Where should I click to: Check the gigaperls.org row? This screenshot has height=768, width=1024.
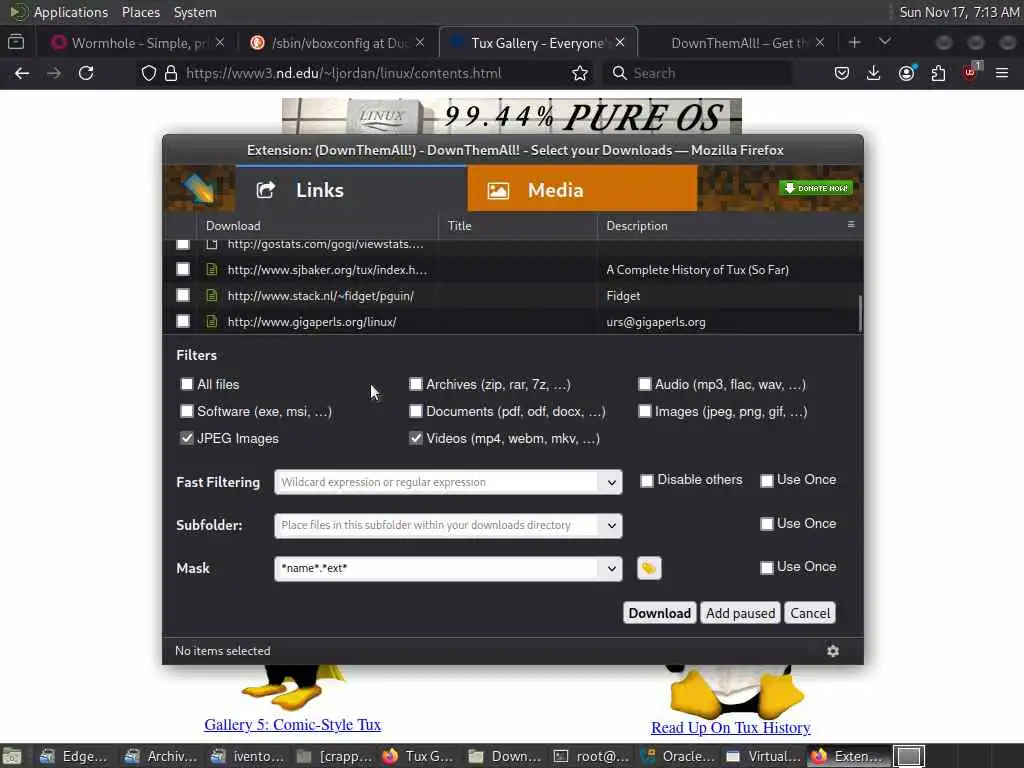coord(183,321)
